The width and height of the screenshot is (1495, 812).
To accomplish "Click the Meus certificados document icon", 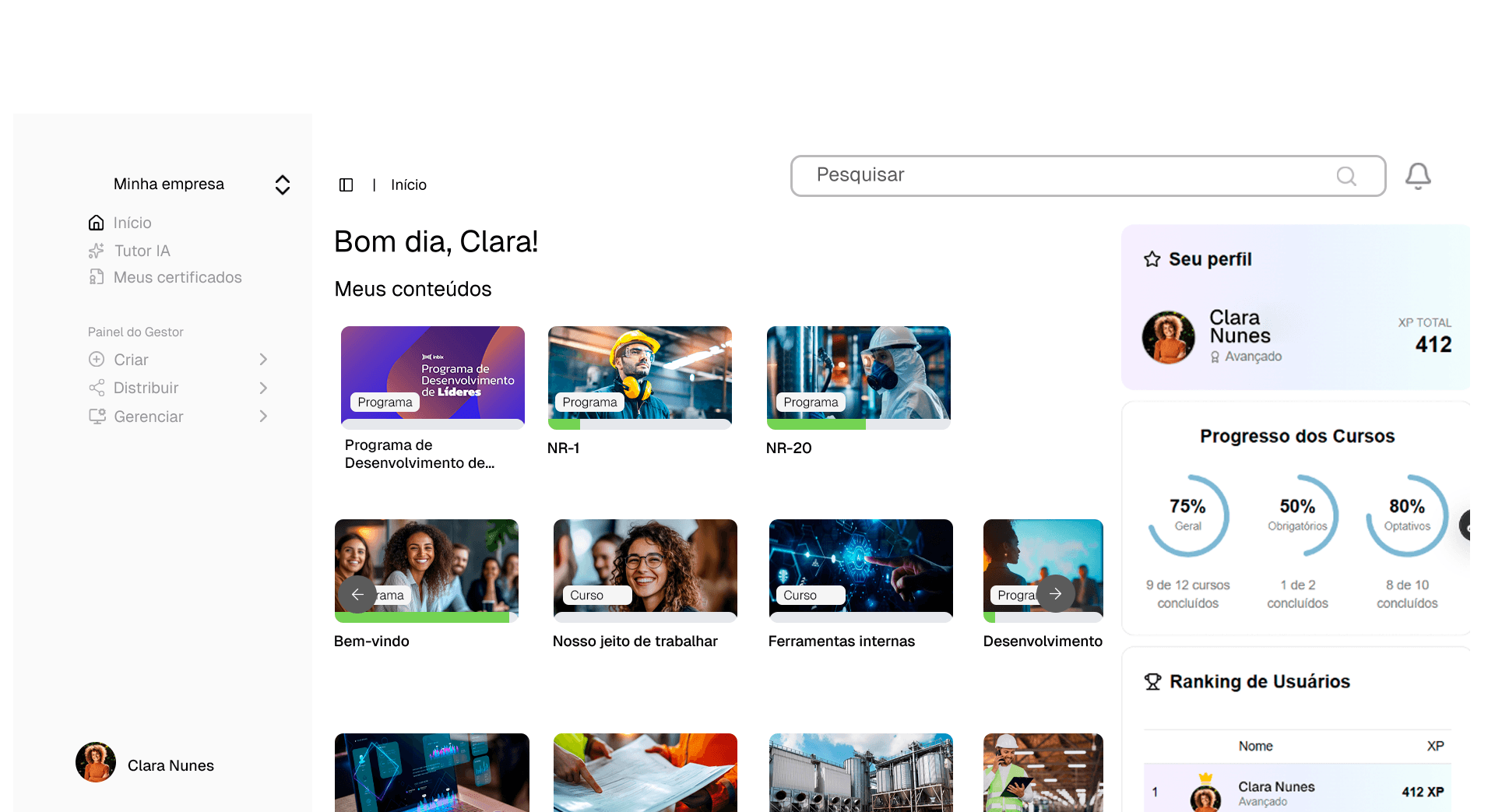I will (x=96, y=277).
